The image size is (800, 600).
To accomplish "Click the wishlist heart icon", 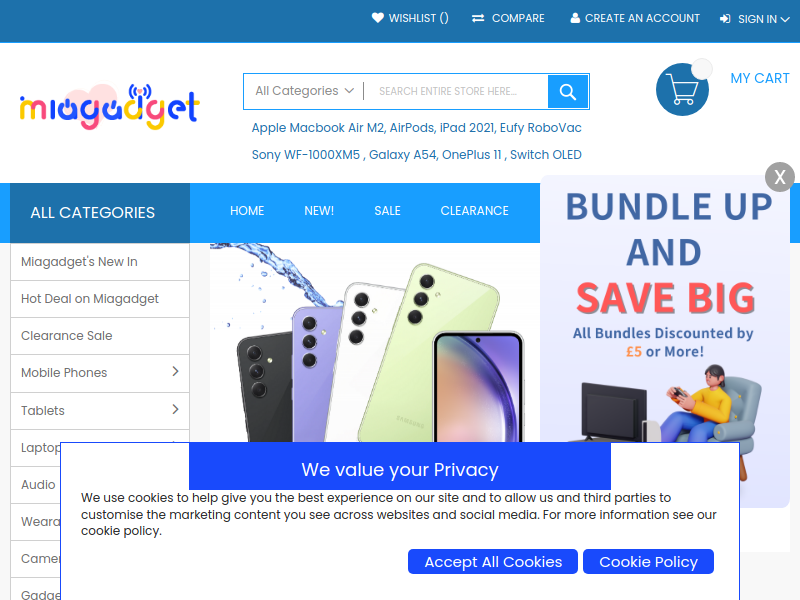I will tap(378, 18).
